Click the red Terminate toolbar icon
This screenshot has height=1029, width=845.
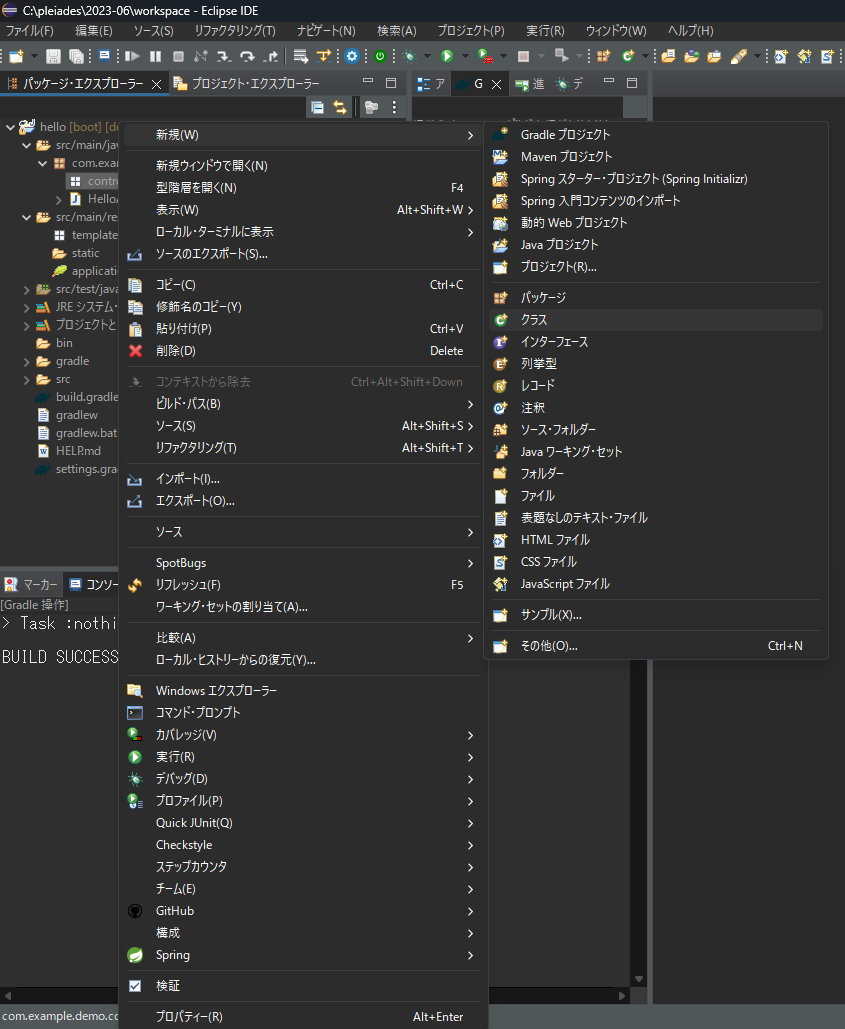click(178, 56)
